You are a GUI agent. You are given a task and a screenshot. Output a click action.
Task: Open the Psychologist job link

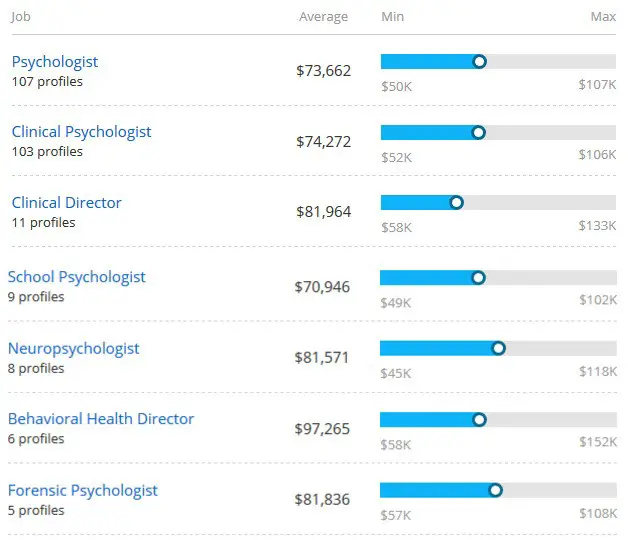[x=55, y=62]
